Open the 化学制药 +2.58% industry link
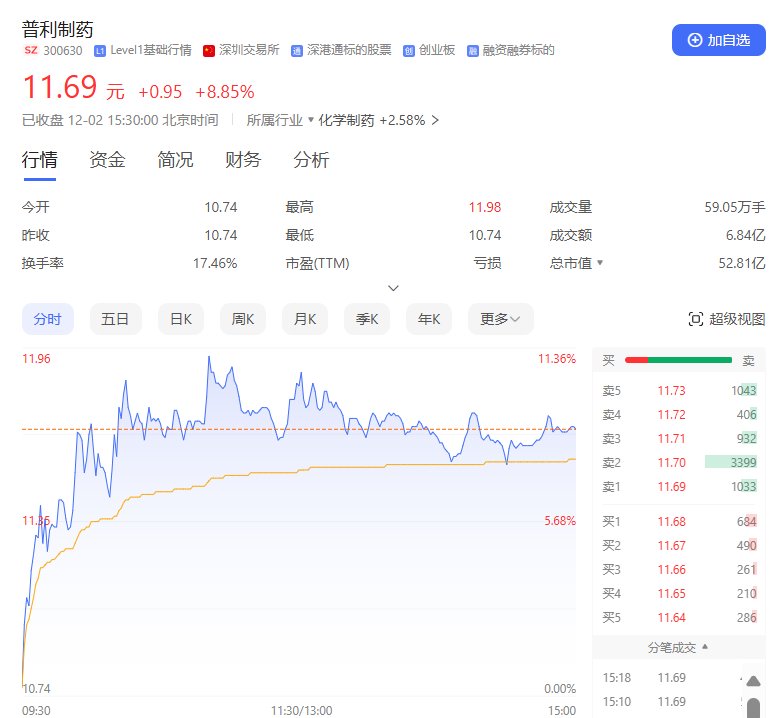 point(372,120)
